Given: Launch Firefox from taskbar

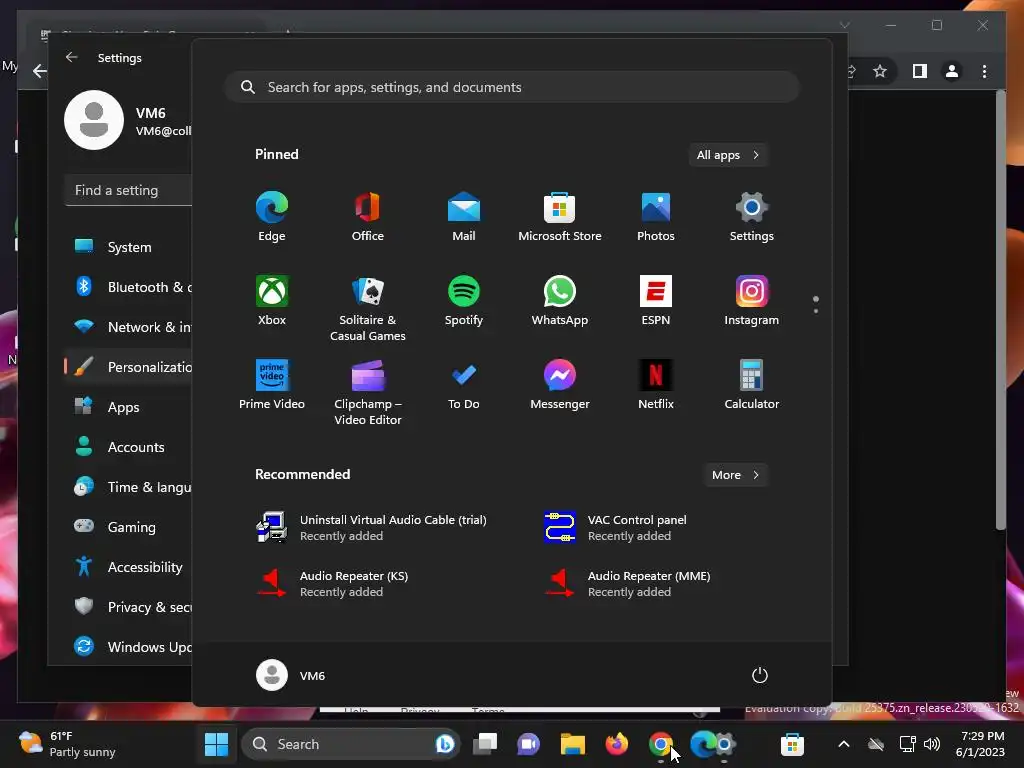Looking at the screenshot, I should 616,744.
